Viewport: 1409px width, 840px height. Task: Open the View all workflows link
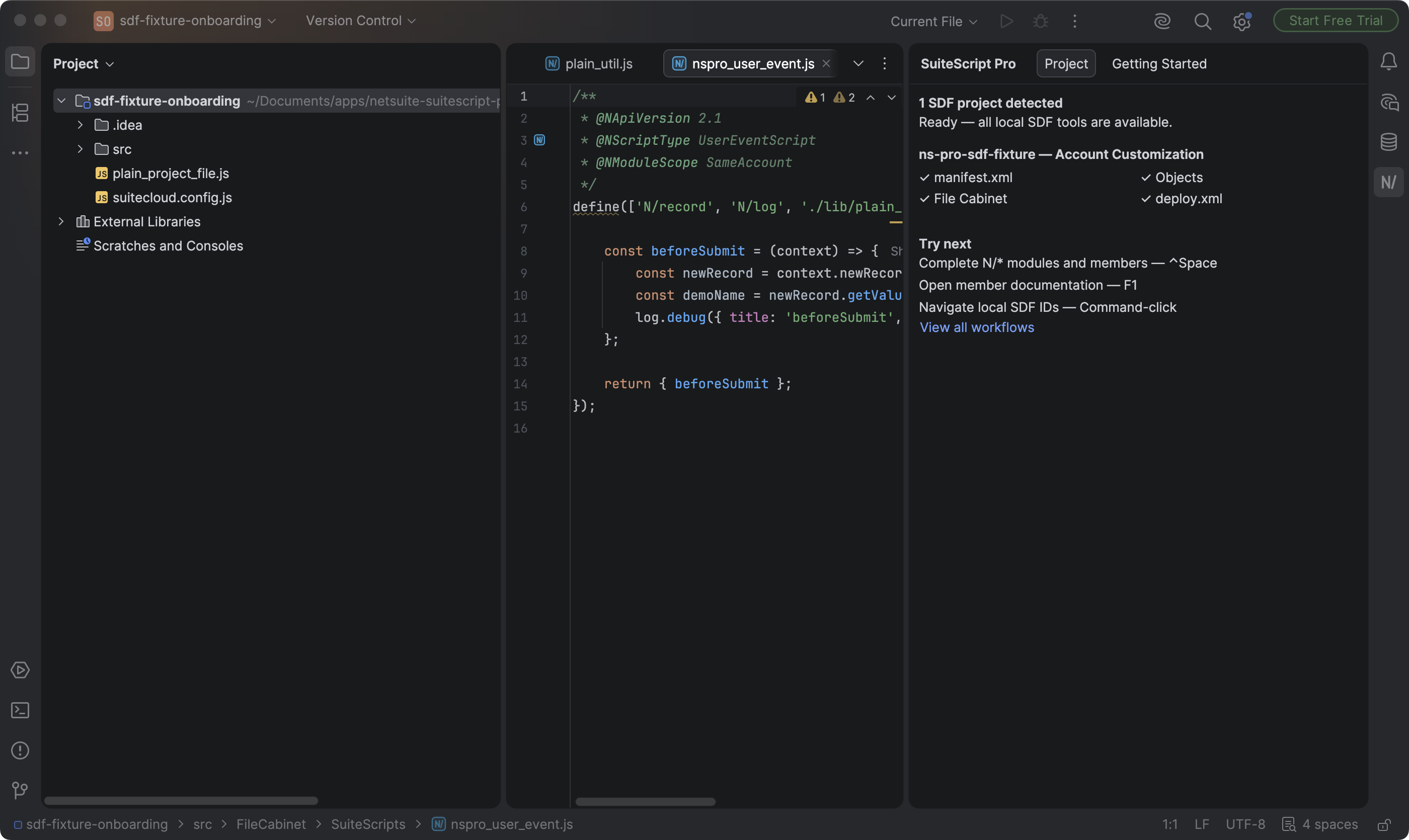(x=977, y=327)
